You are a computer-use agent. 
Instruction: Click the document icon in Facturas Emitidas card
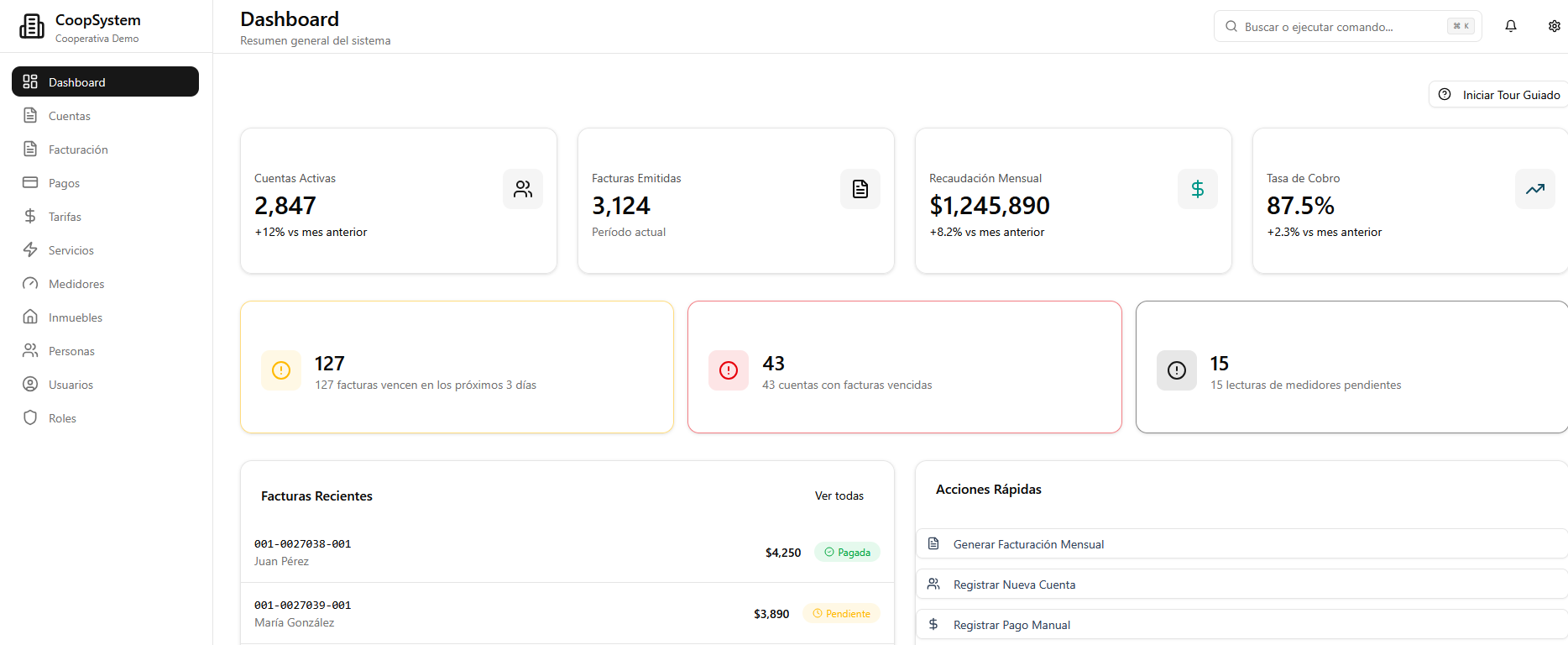point(860,189)
